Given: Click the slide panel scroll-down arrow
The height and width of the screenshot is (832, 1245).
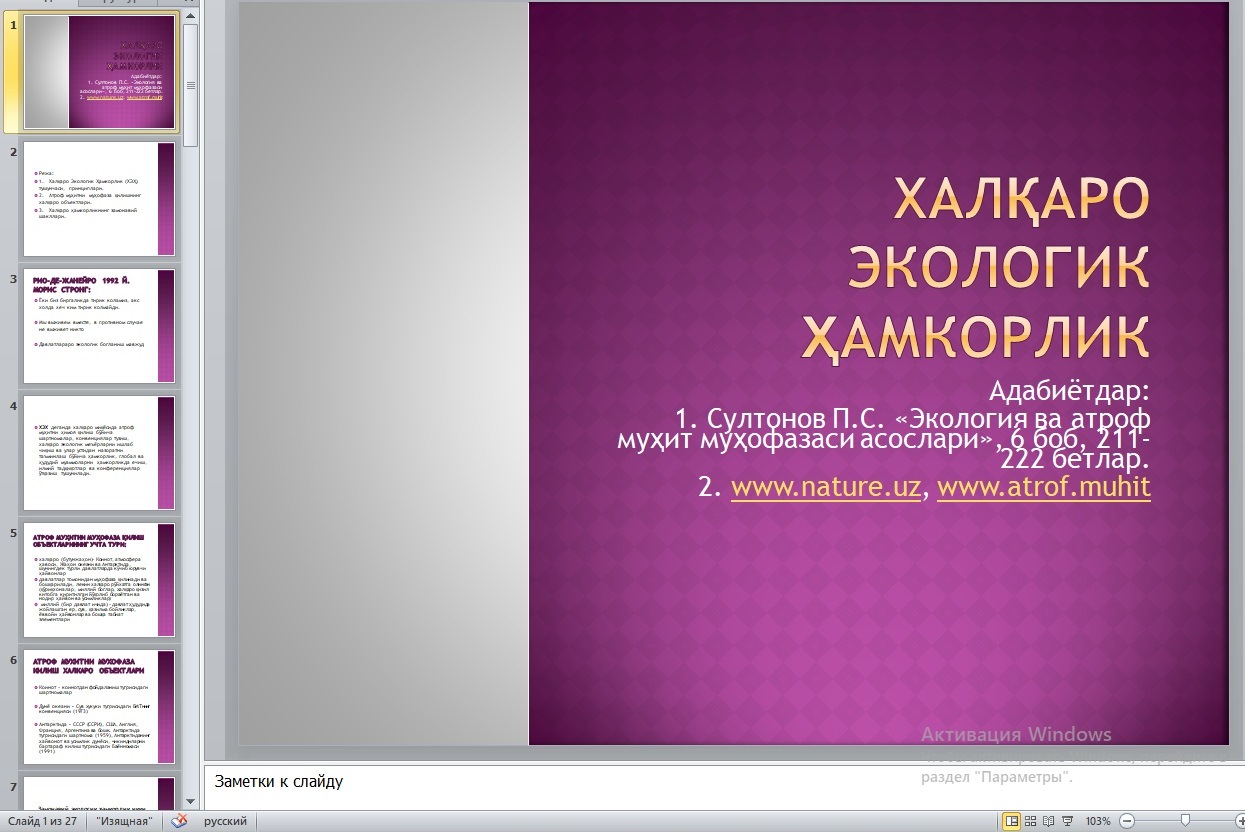Looking at the screenshot, I should point(190,803).
